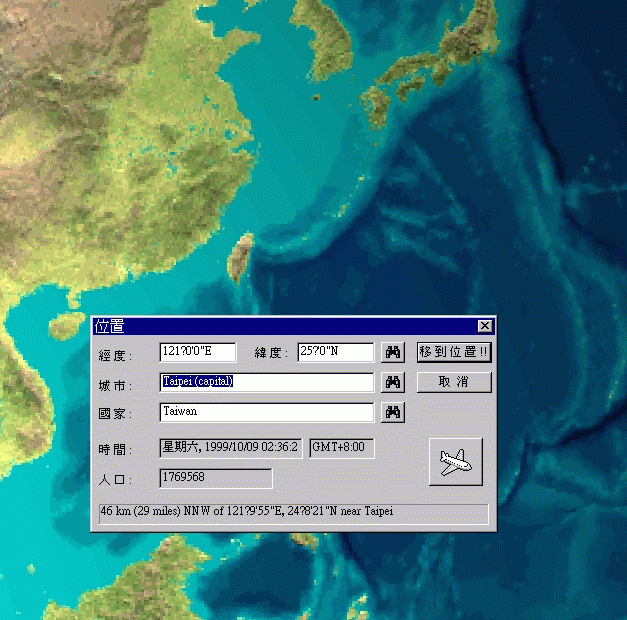Click Taiwan island on the map
This screenshot has width=627, height=620.
pyautogui.click(x=240, y=257)
